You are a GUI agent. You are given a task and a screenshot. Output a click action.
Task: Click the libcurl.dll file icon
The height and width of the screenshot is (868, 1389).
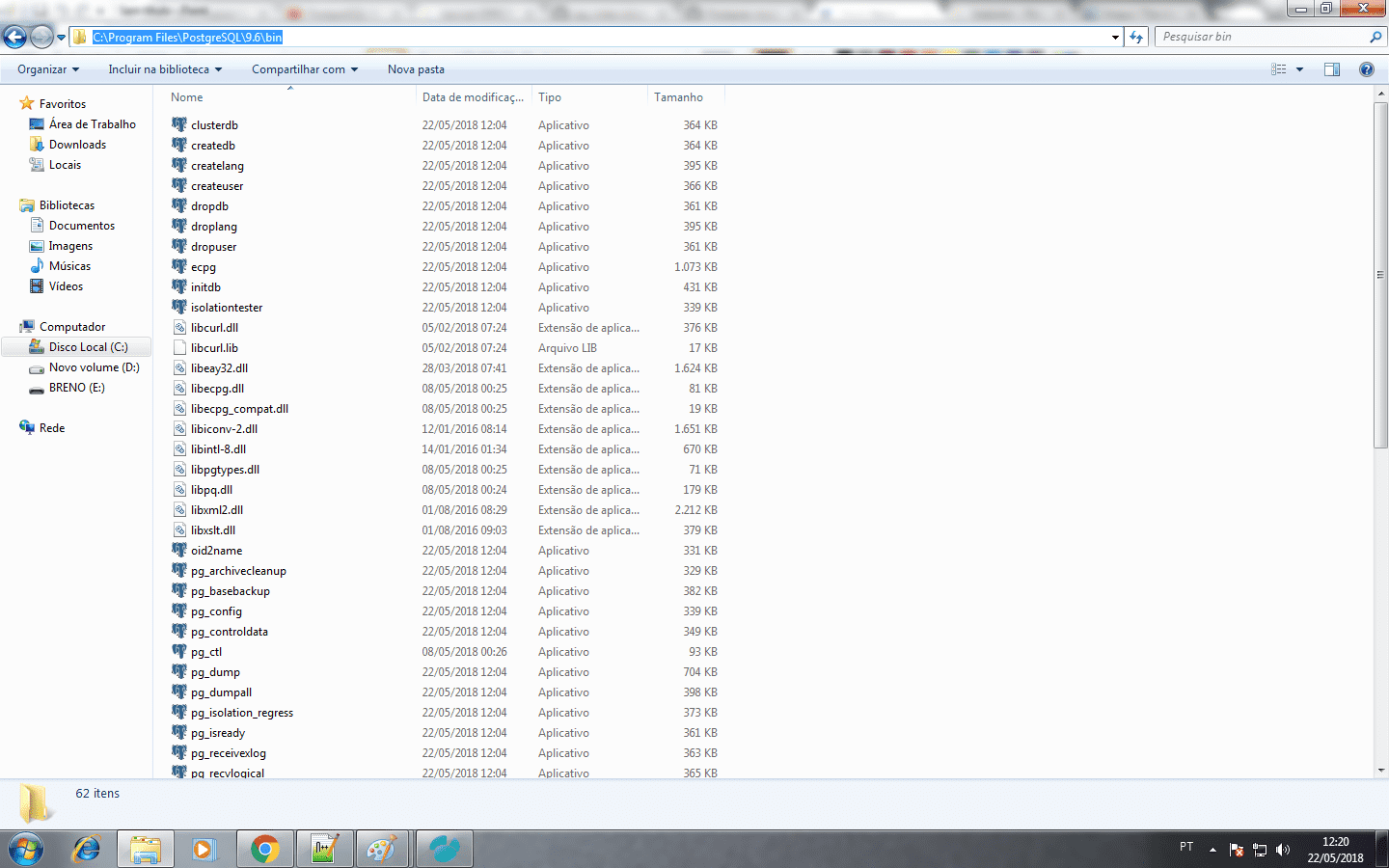[x=179, y=327]
